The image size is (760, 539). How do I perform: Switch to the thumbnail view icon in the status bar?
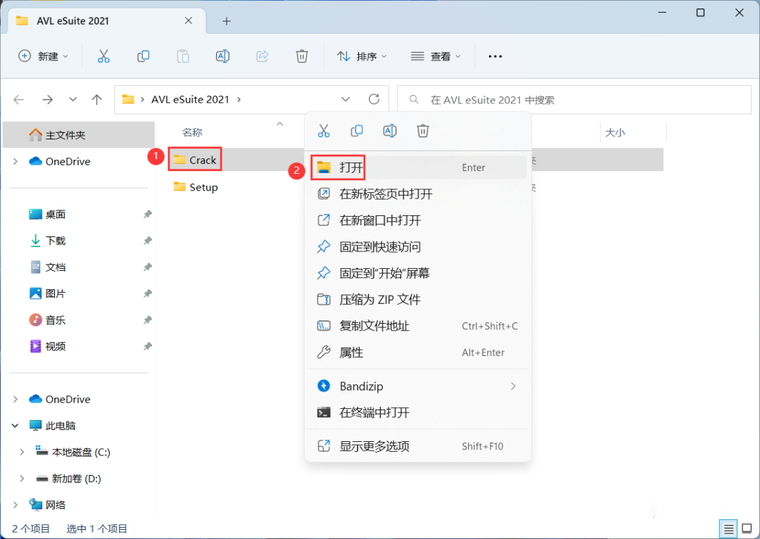pyautogui.click(x=747, y=528)
